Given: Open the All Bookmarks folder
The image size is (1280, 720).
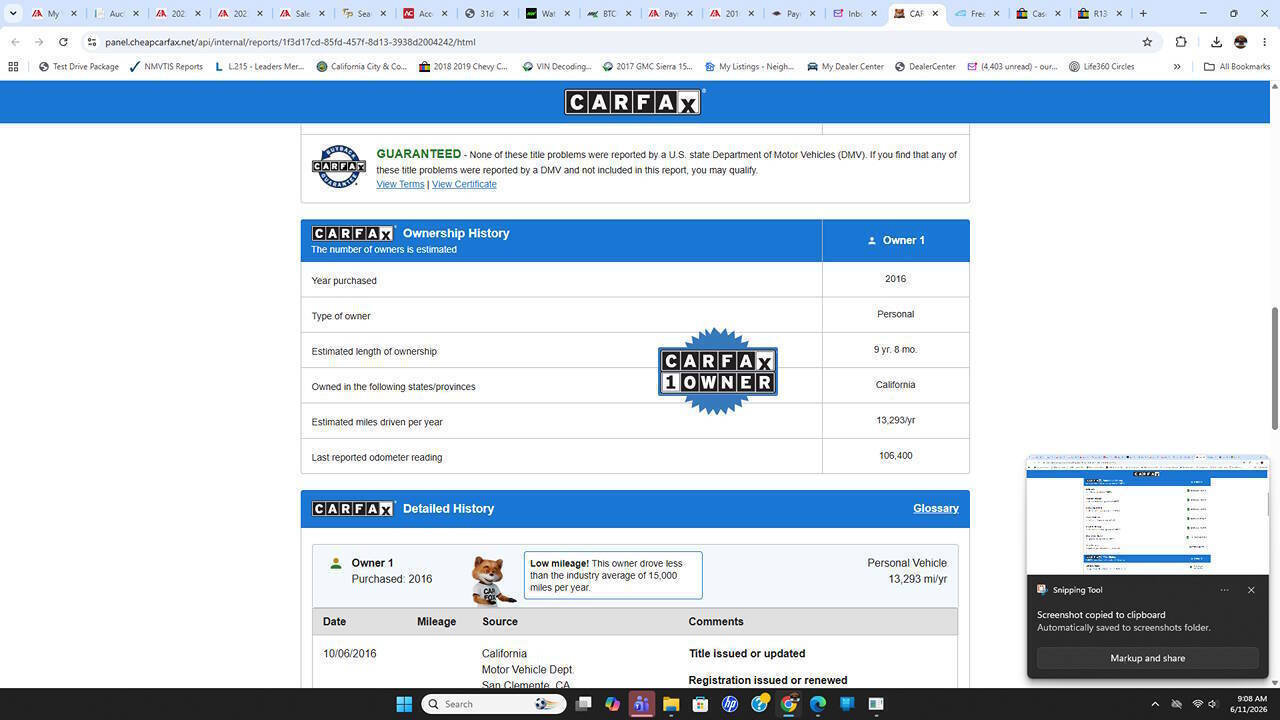Looking at the screenshot, I should tap(1236, 67).
